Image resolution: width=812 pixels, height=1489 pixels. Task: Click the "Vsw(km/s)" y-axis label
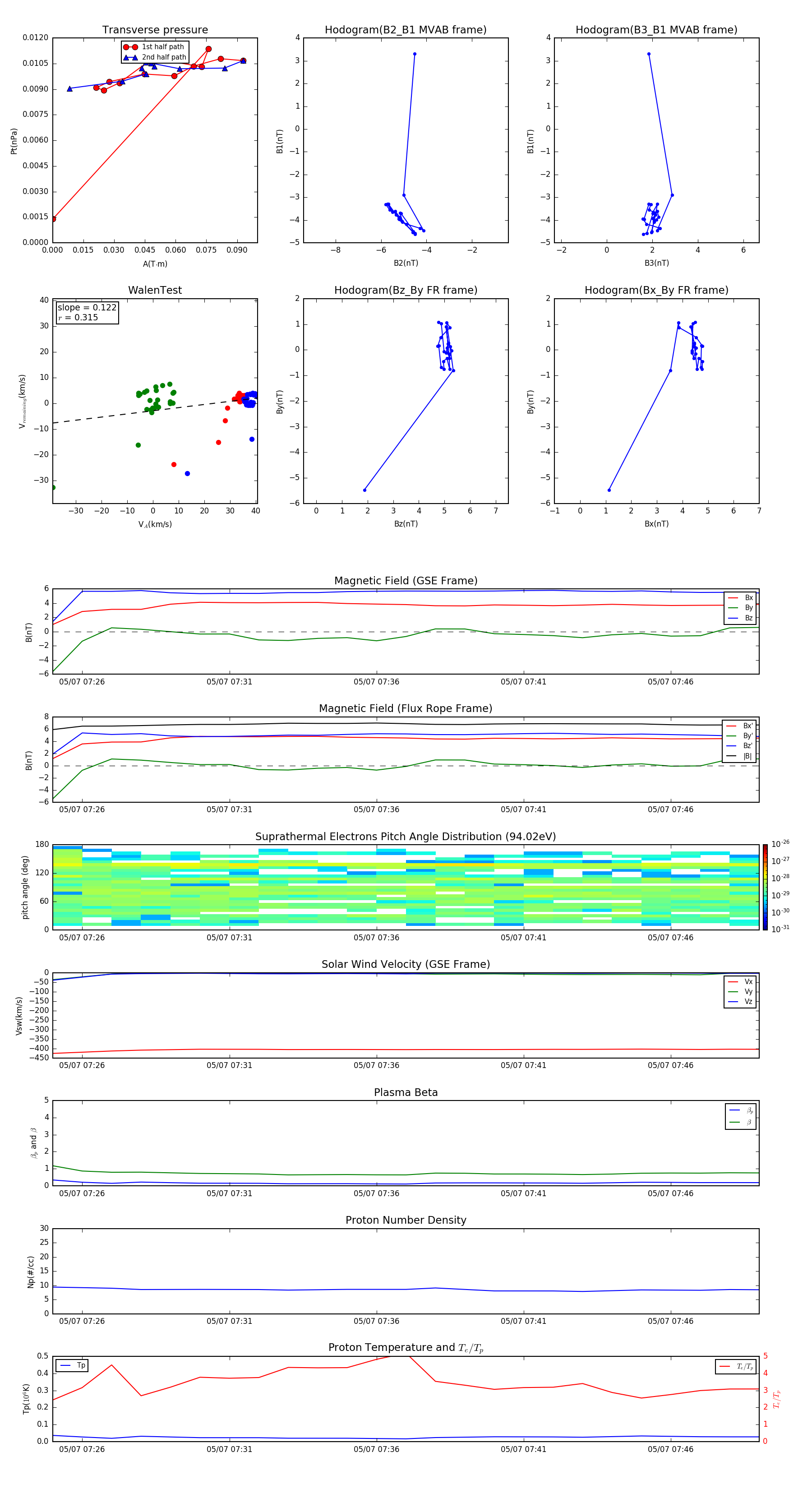19,1016
